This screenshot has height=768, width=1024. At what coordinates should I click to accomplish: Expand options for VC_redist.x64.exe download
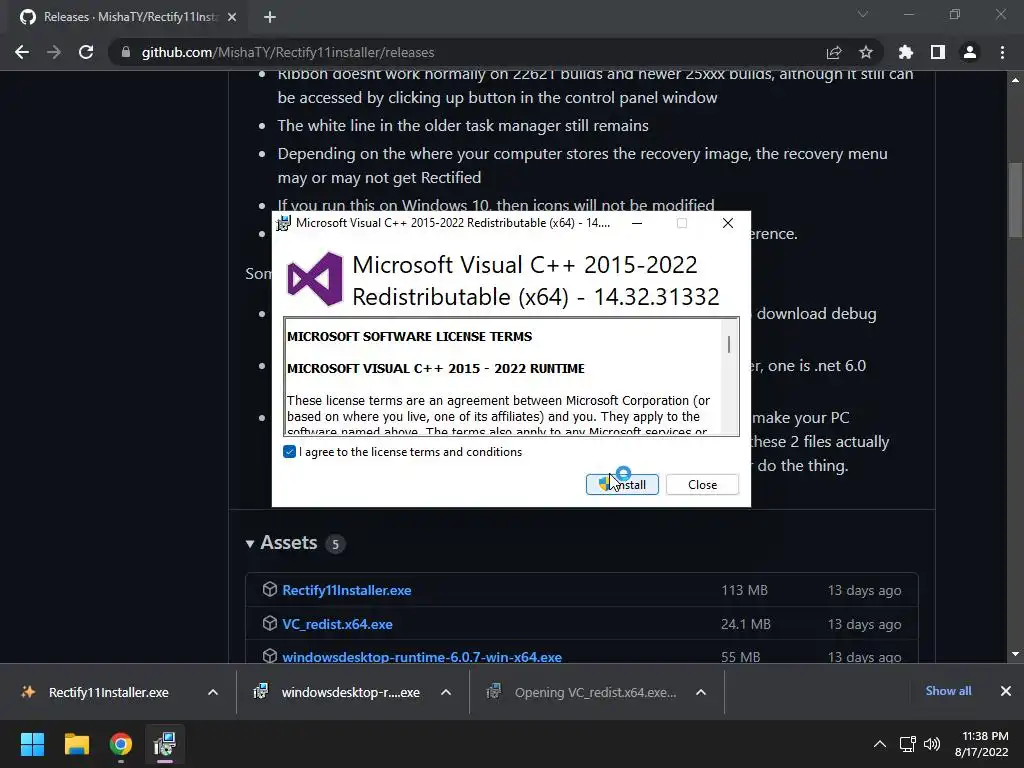coord(701,692)
